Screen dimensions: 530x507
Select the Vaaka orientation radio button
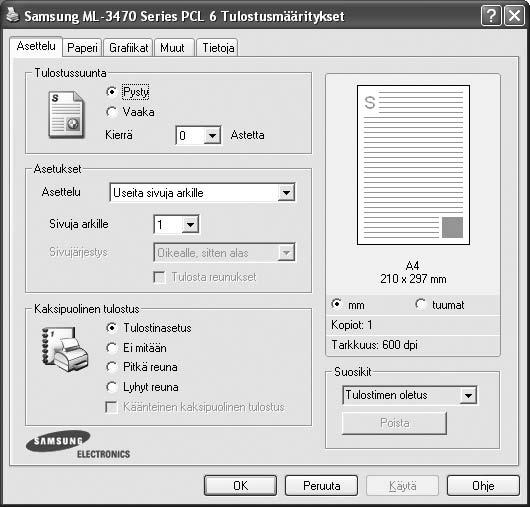[x=111, y=112]
